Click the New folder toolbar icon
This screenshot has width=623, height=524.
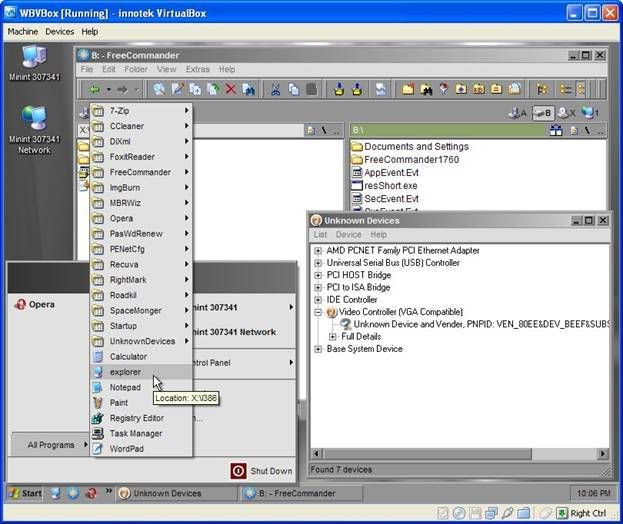tap(408, 89)
